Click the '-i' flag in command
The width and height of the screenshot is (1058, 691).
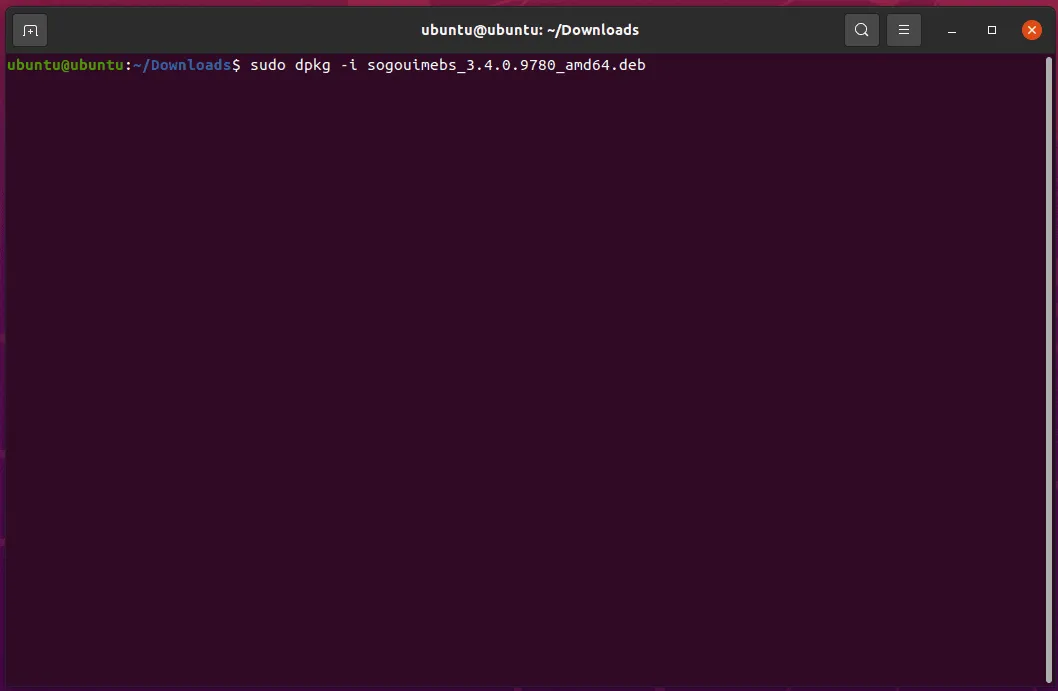pos(349,65)
